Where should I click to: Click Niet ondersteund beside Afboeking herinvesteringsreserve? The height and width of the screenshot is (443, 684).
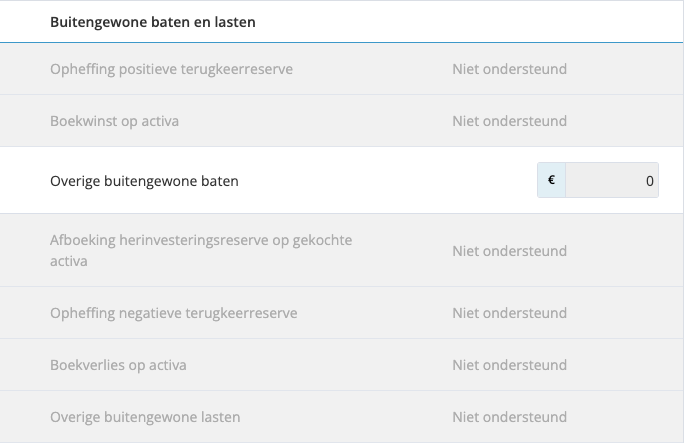coord(509,251)
